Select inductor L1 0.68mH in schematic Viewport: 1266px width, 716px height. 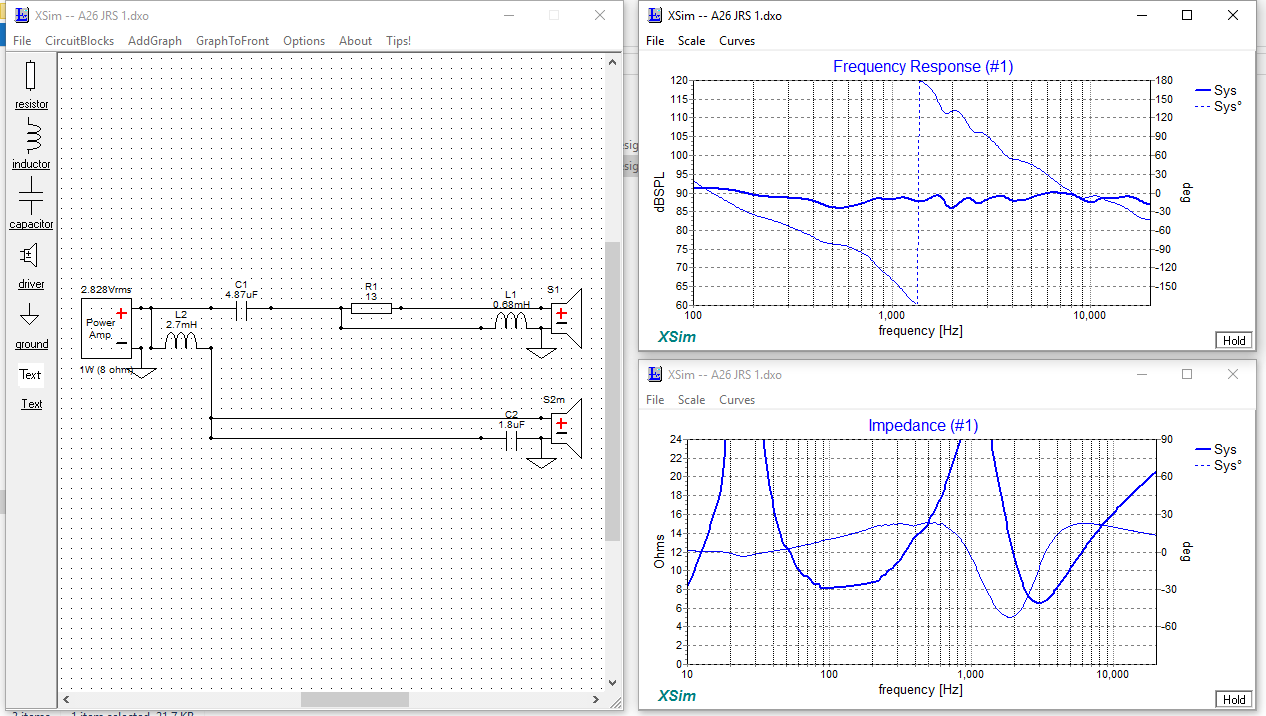pos(511,320)
